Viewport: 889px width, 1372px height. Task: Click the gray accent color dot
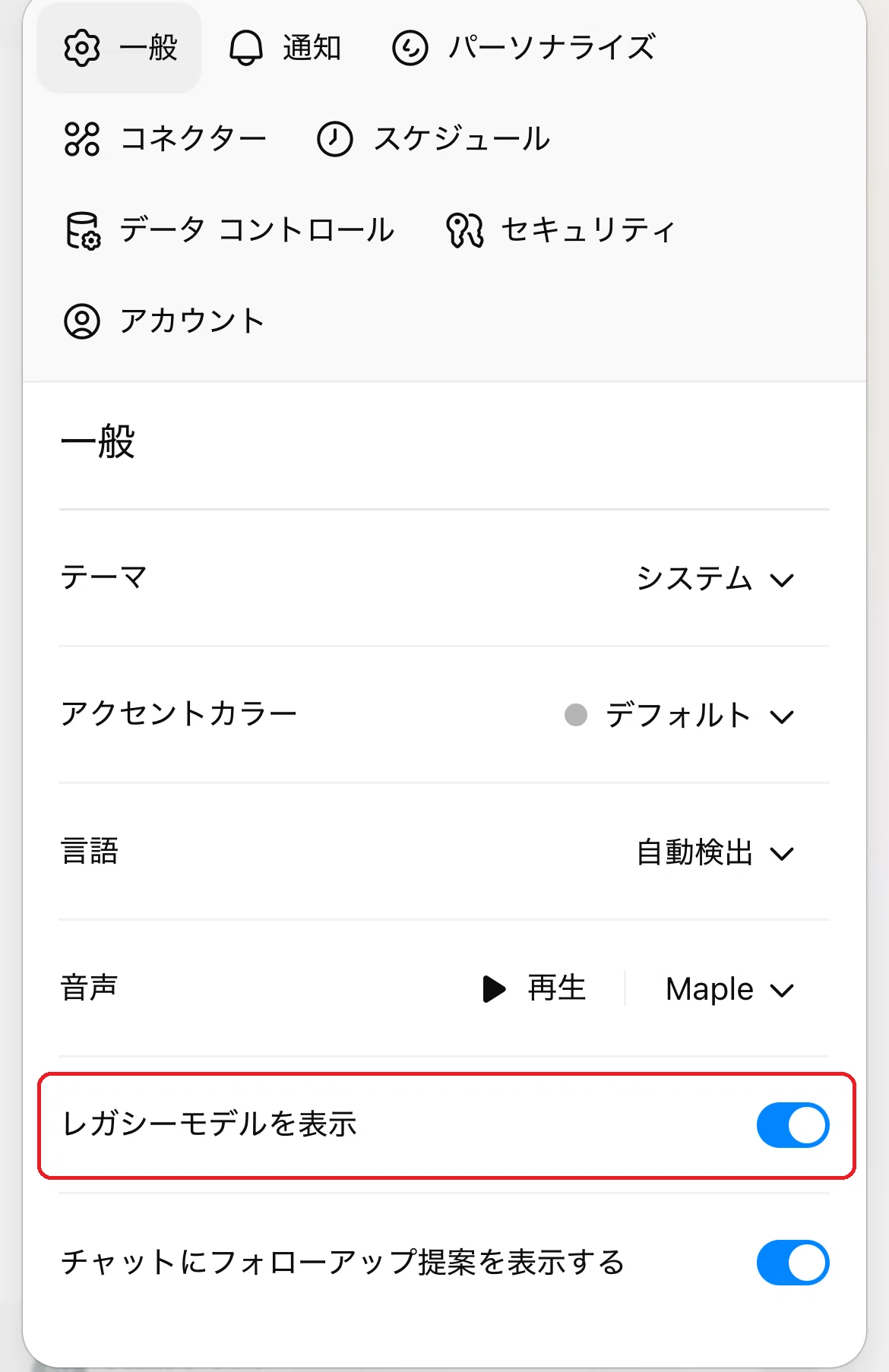tap(576, 715)
